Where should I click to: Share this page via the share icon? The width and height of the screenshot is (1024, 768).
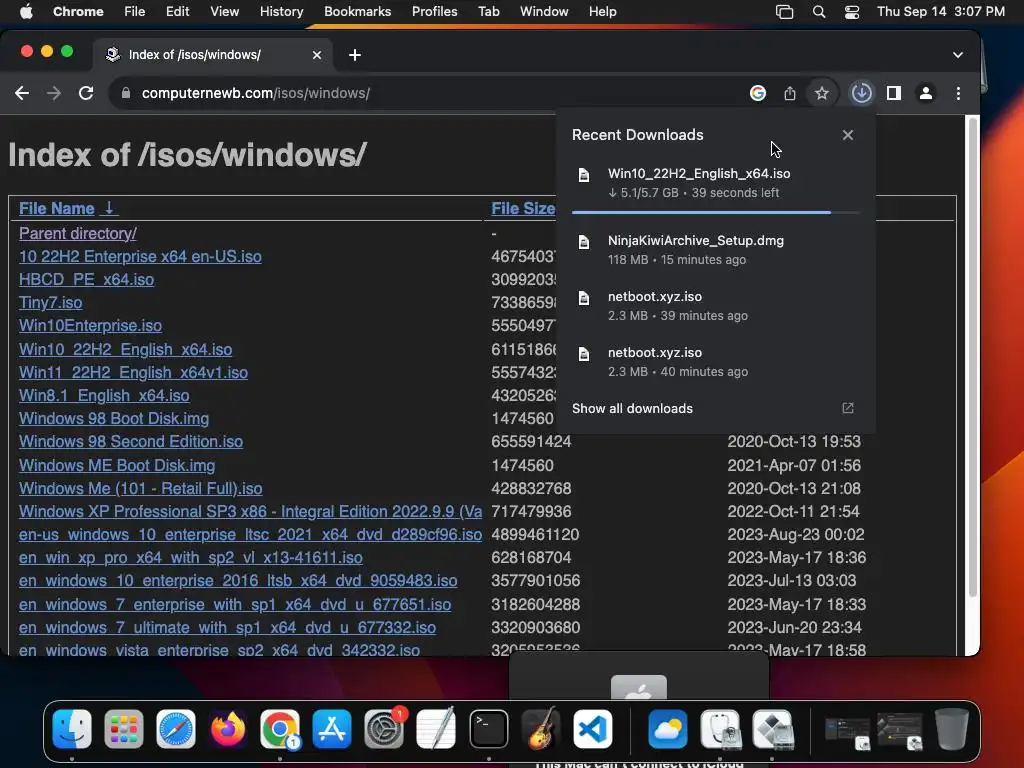(790, 93)
